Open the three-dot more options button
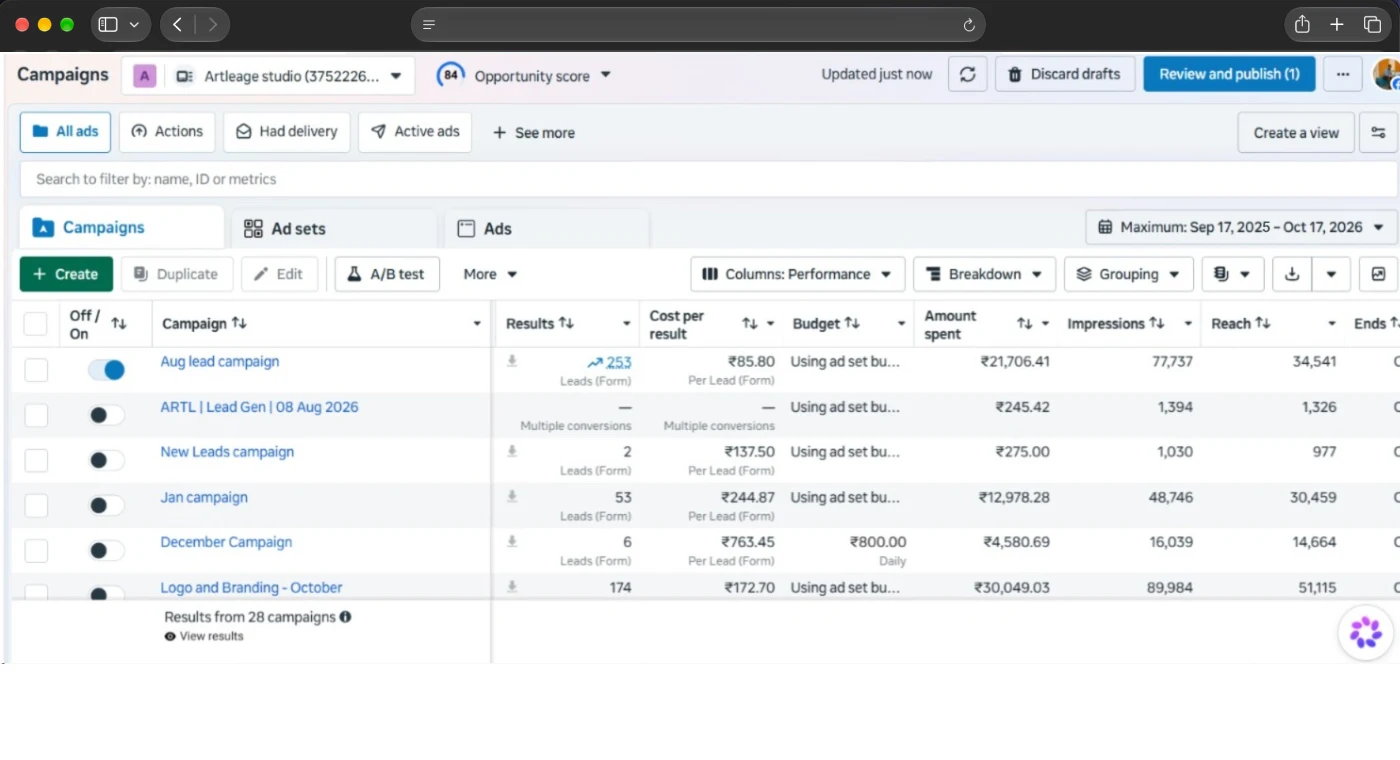 [x=1343, y=74]
